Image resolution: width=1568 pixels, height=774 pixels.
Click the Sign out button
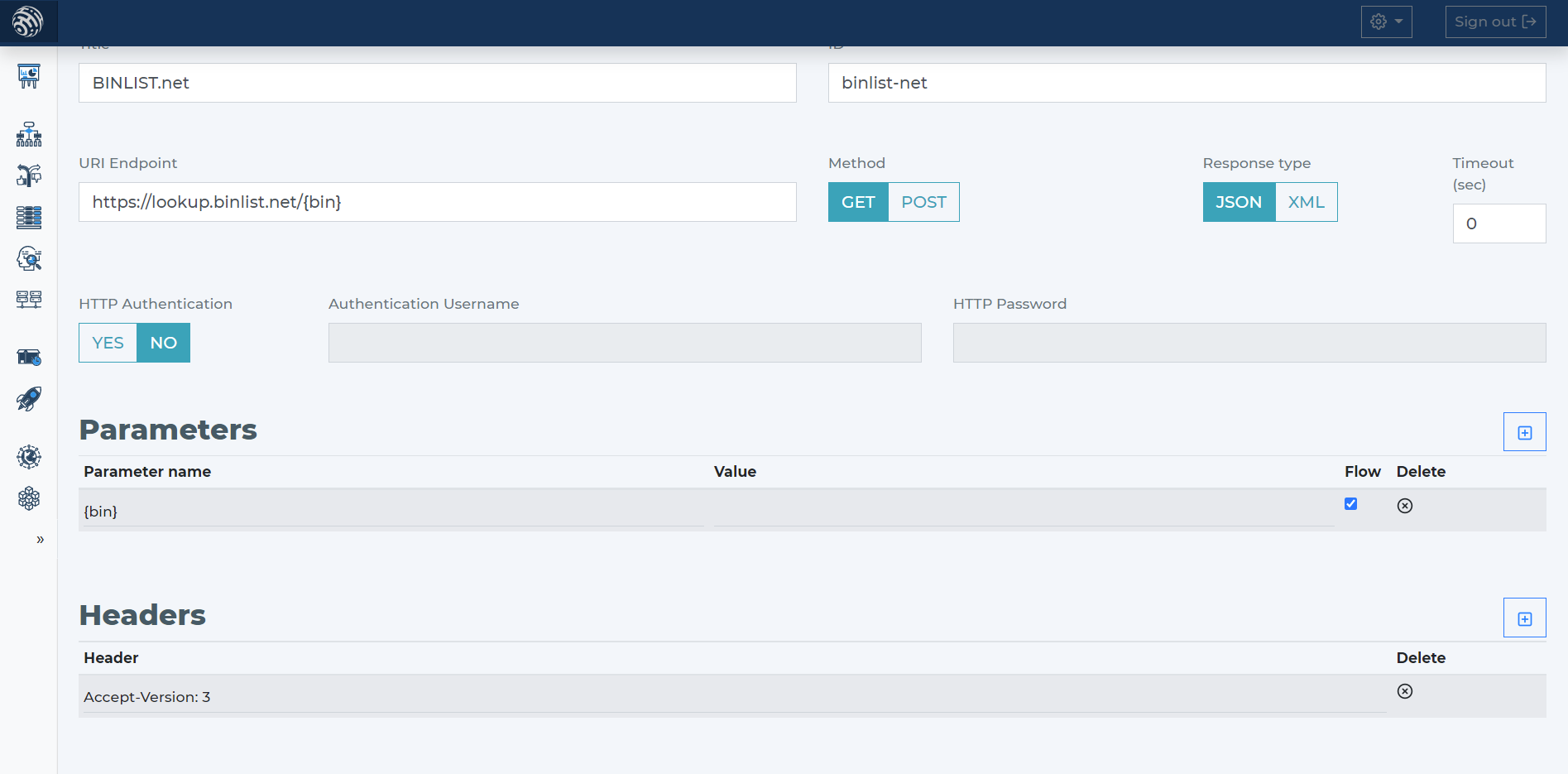pos(1495,22)
